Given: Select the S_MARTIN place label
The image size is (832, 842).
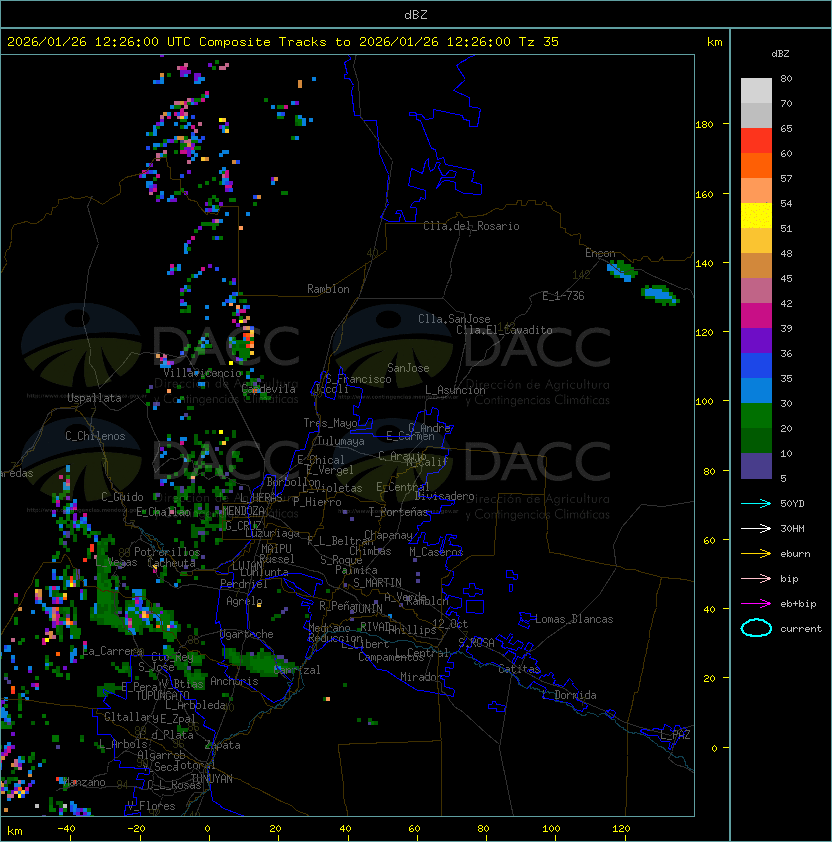Looking at the screenshot, I should tap(377, 582).
